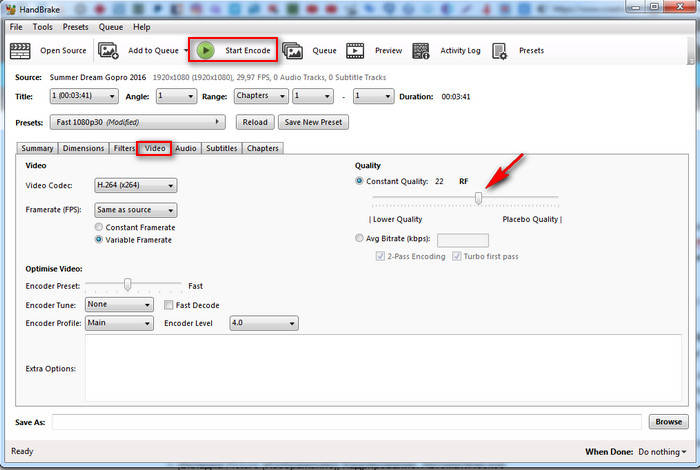This screenshot has width=700, height=470.
Task: Open the Tools menu
Action: point(42,27)
